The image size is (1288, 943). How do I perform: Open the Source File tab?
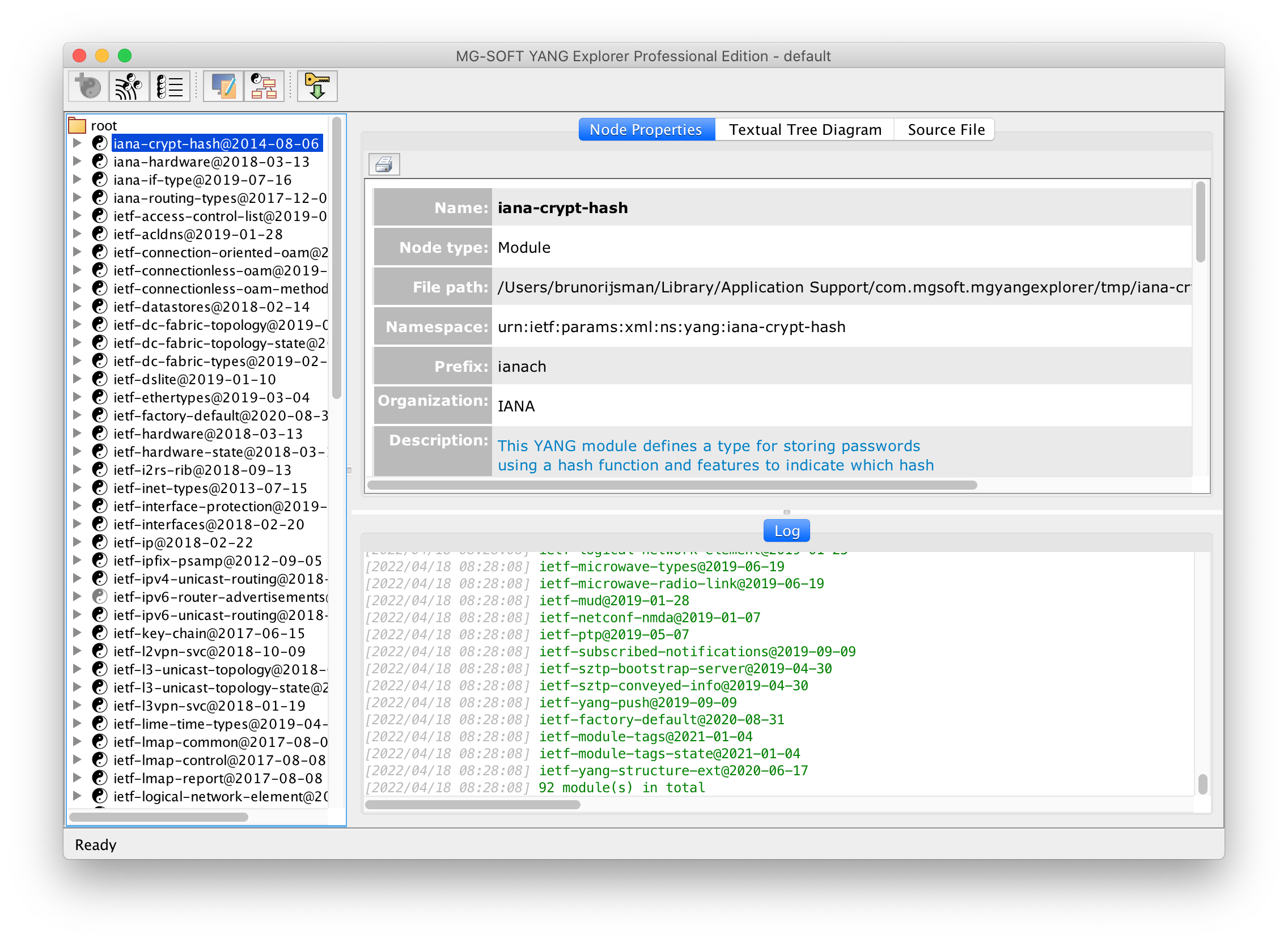946,130
